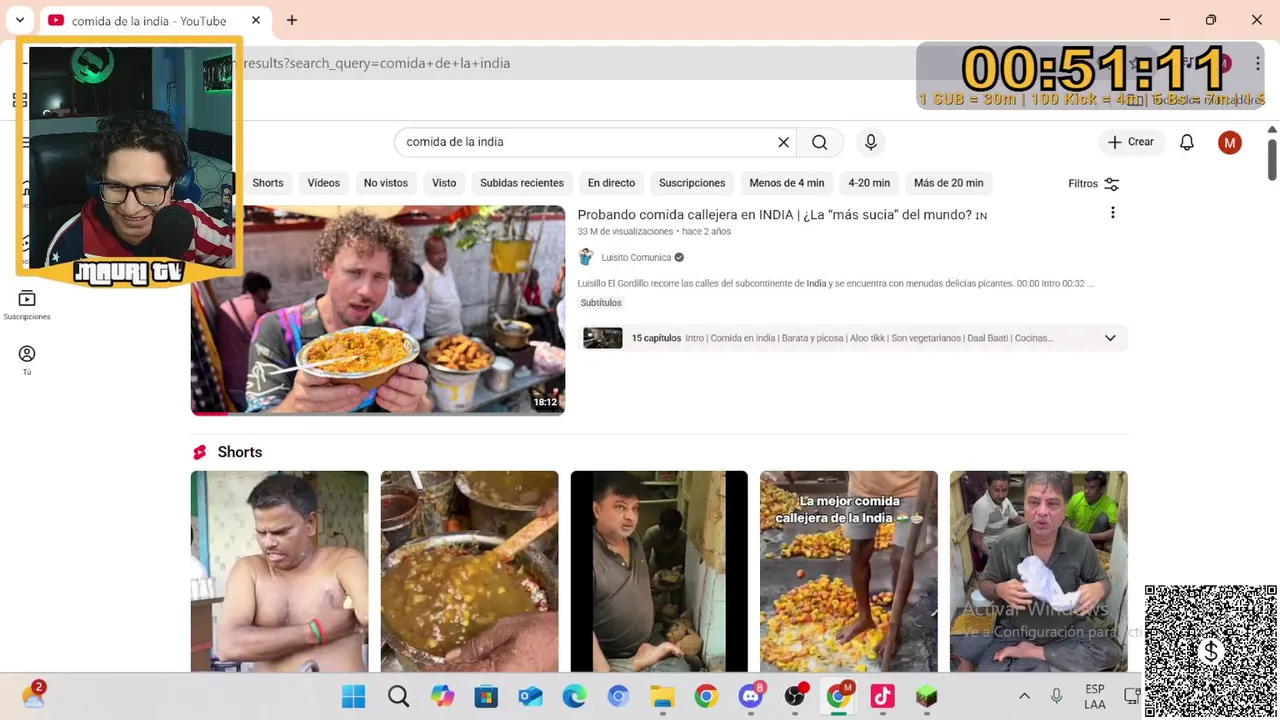Click the 15 capítulos preview thumbnail
The image size is (1280, 720).
click(x=603, y=338)
